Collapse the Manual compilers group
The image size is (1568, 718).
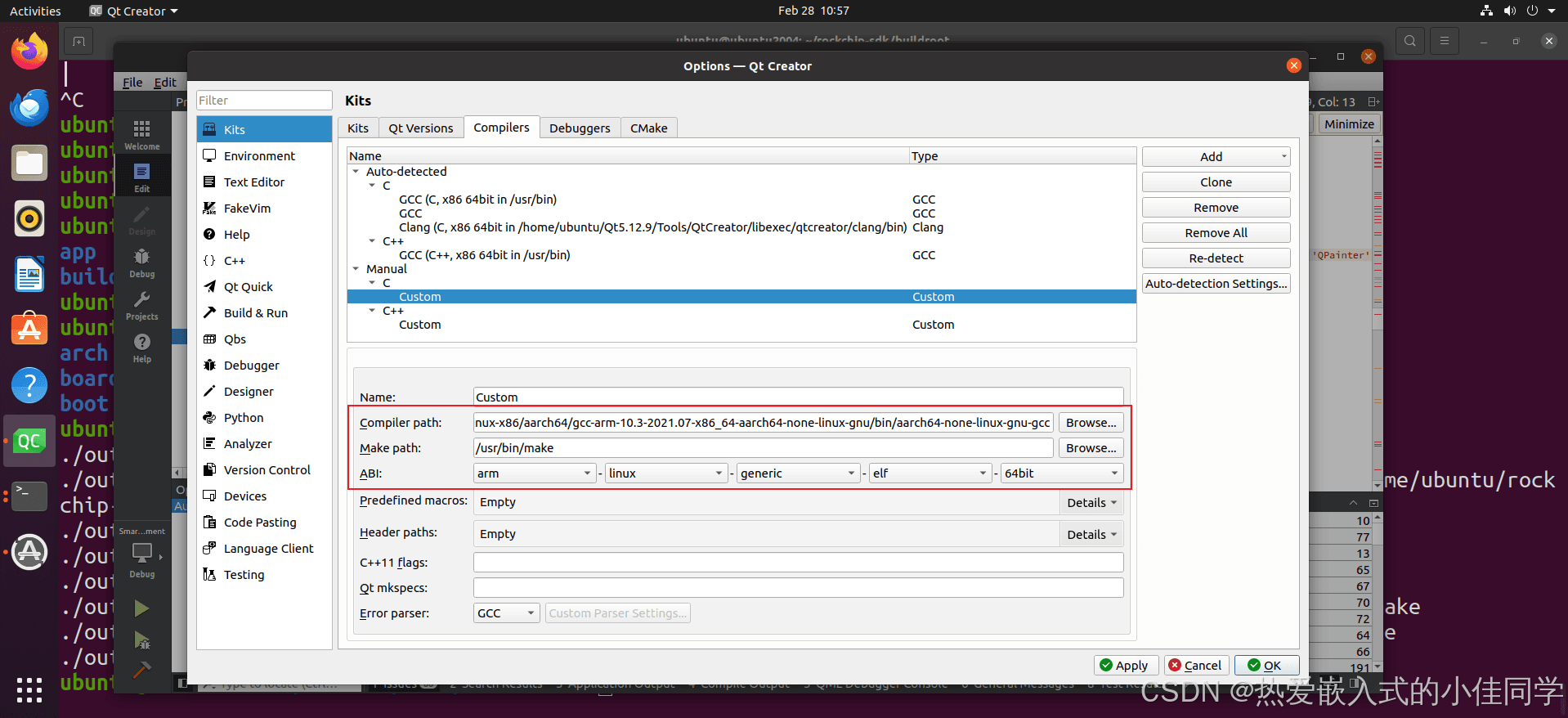[x=356, y=269]
